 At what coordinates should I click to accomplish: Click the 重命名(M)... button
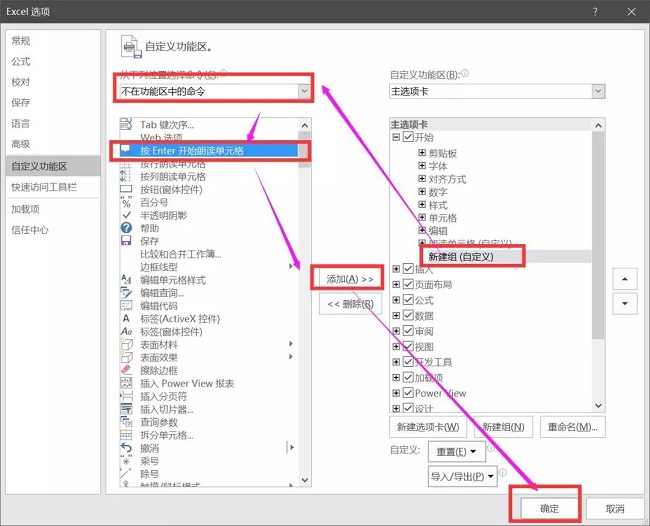click(x=572, y=427)
